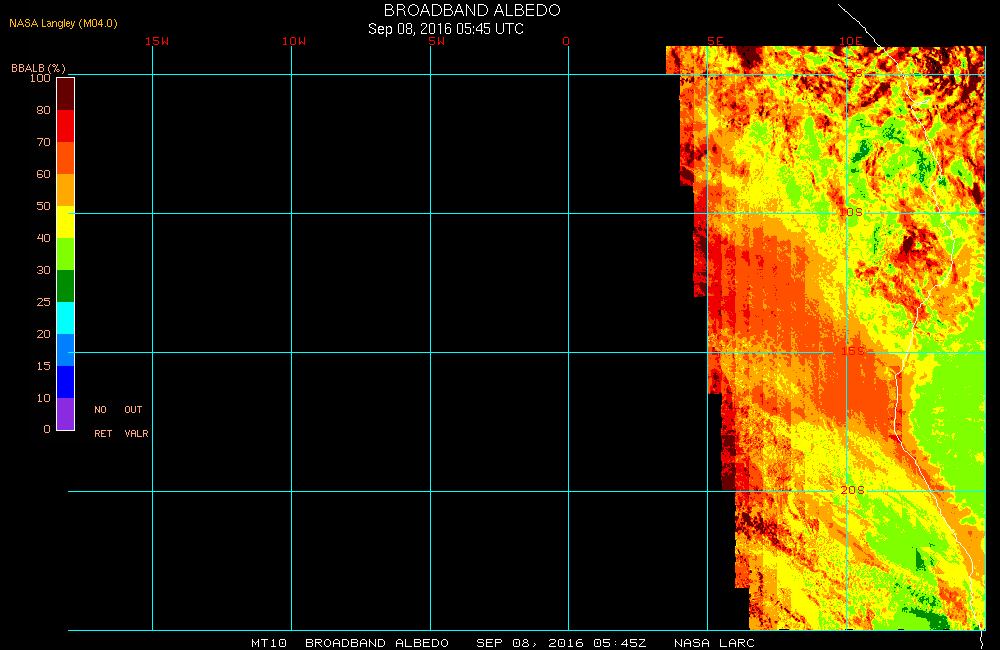Select the bright red 70-80% legend swatch
This screenshot has width=1000, height=650.
[x=65, y=125]
